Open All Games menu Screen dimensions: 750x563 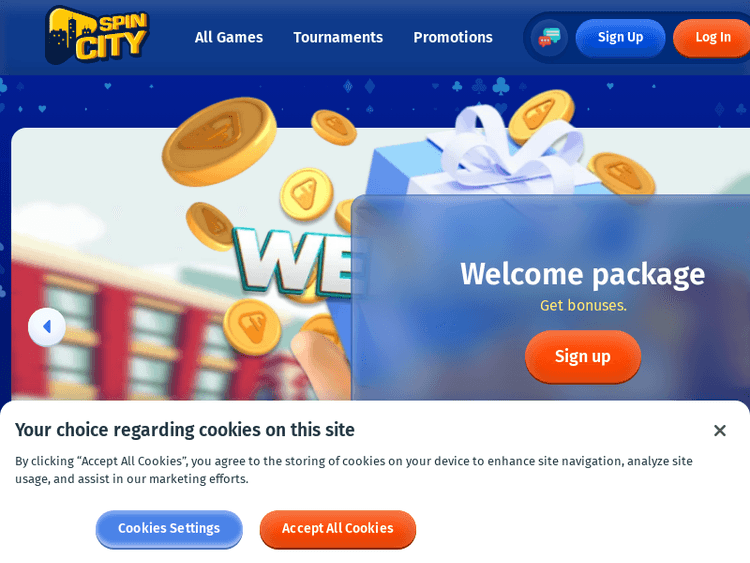point(229,37)
